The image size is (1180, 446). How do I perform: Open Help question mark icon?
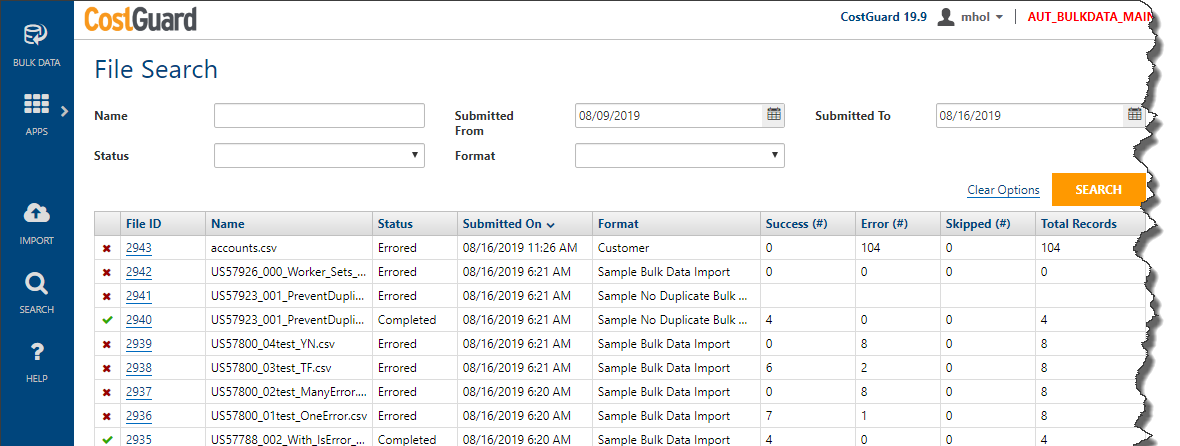pyautogui.click(x=36, y=352)
